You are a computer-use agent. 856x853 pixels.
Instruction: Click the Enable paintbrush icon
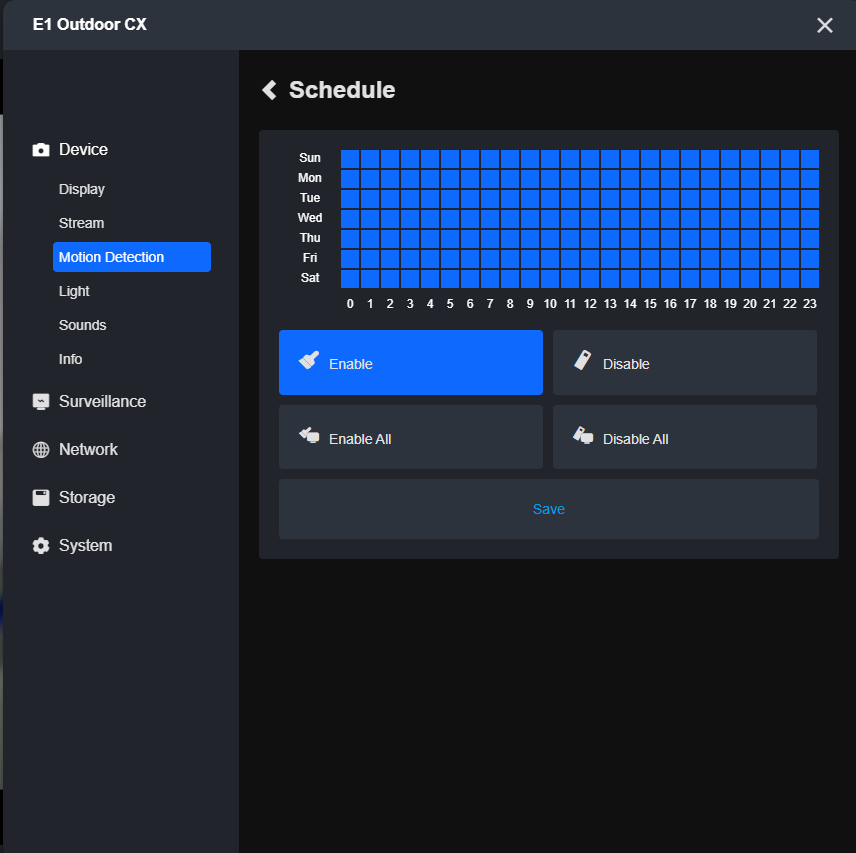[x=309, y=360]
